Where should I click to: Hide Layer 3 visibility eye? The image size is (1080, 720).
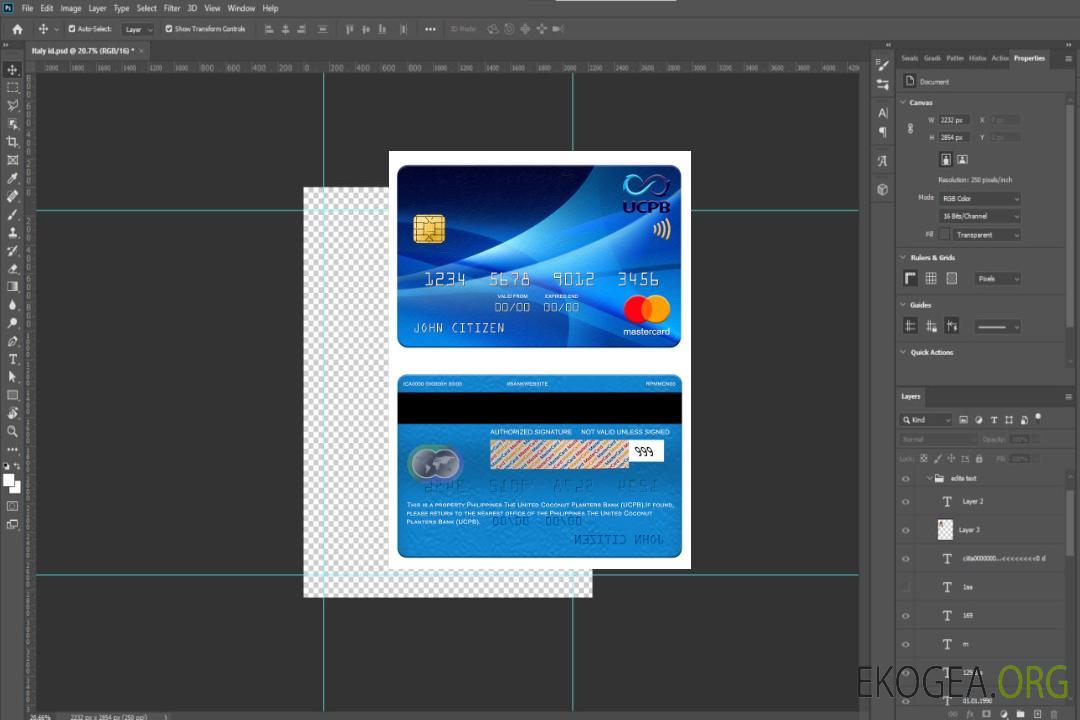click(906, 531)
